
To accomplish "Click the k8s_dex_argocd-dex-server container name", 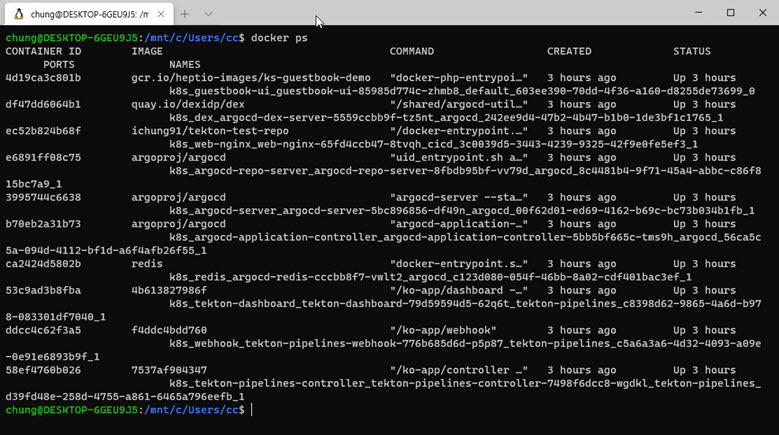I will pos(446,118).
